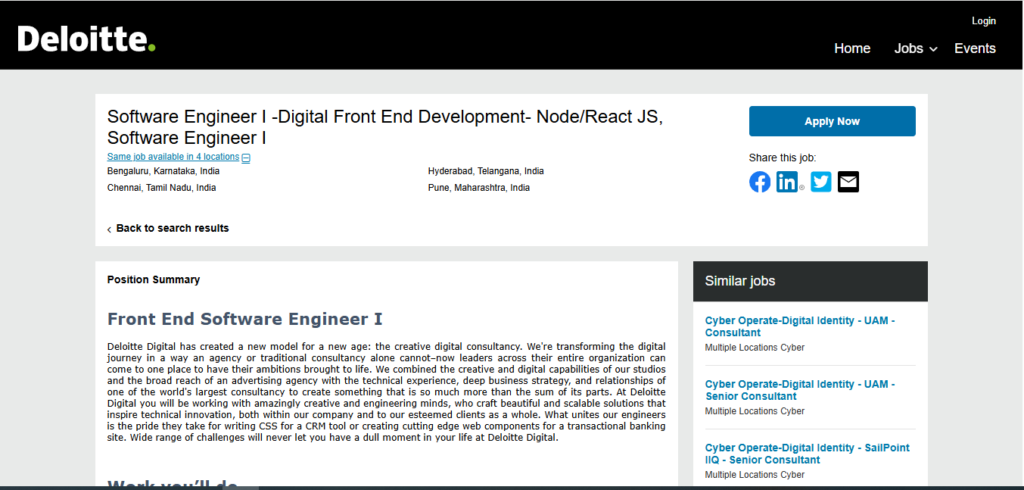
Task: Go to Home in navigation
Action: [x=852, y=48]
